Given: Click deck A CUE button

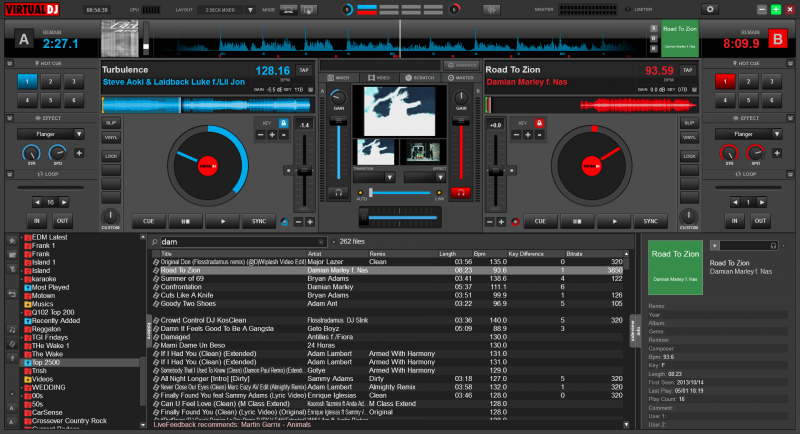Looking at the screenshot, I should pyautogui.click(x=148, y=221).
